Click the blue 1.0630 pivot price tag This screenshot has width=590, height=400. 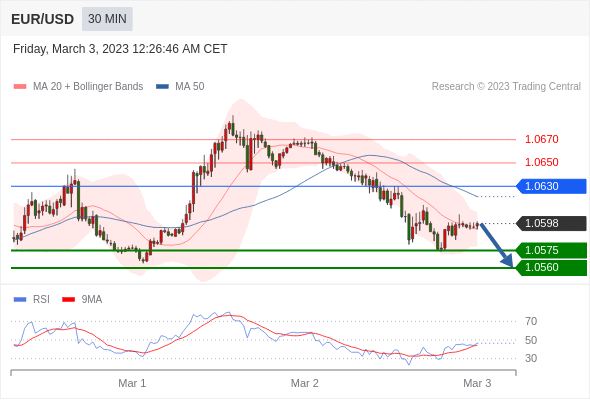(551, 186)
